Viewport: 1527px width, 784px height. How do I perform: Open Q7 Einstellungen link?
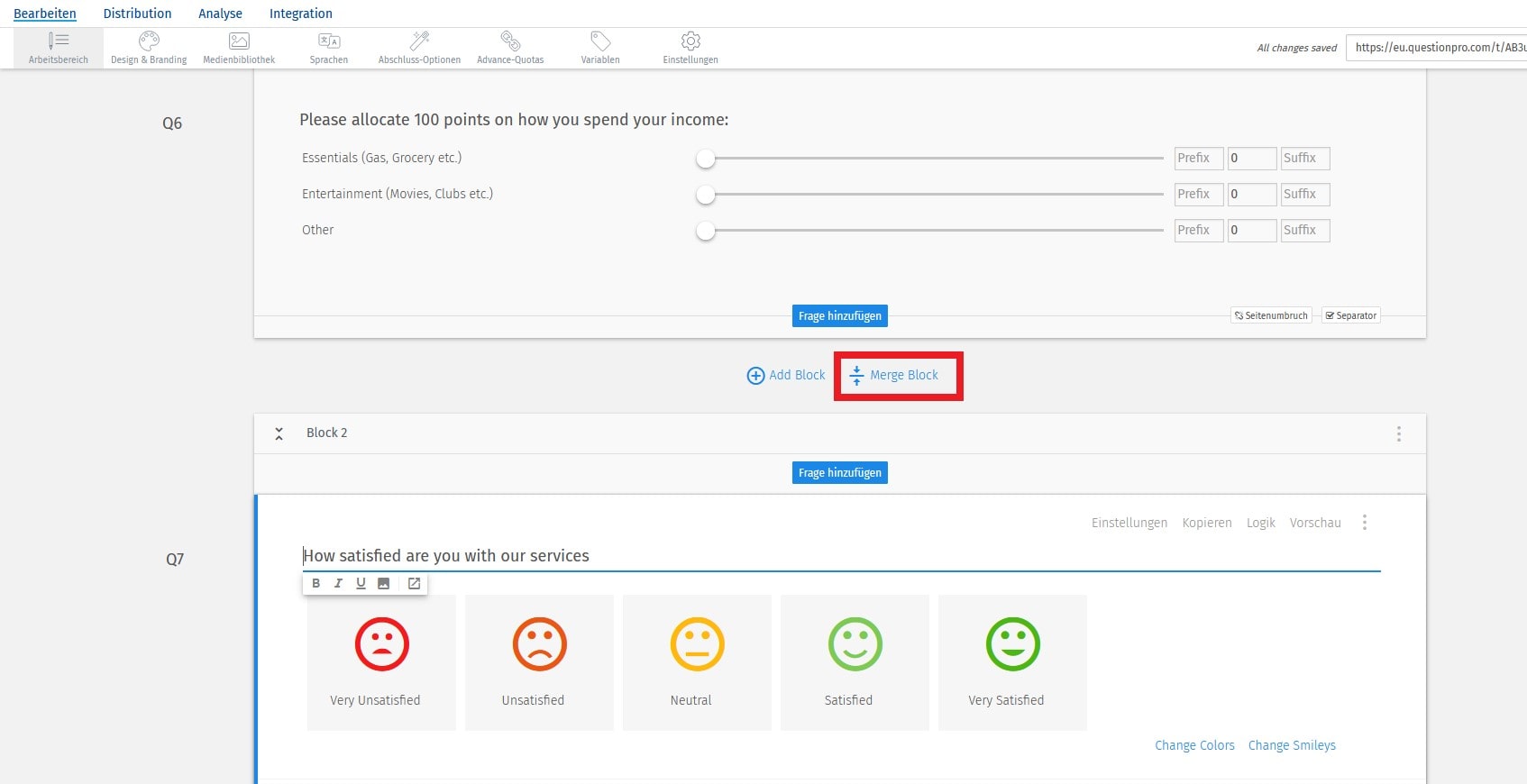[x=1129, y=523]
